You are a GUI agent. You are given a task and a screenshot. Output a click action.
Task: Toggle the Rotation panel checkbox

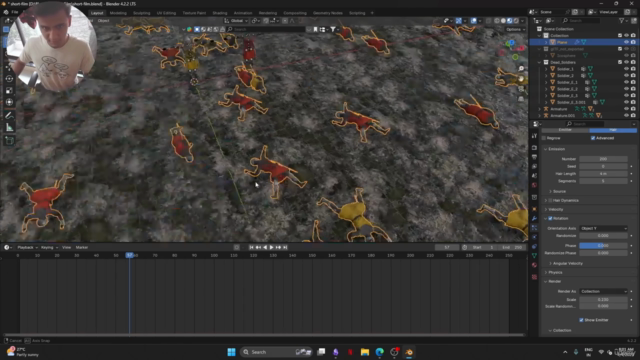[x=550, y=218]
